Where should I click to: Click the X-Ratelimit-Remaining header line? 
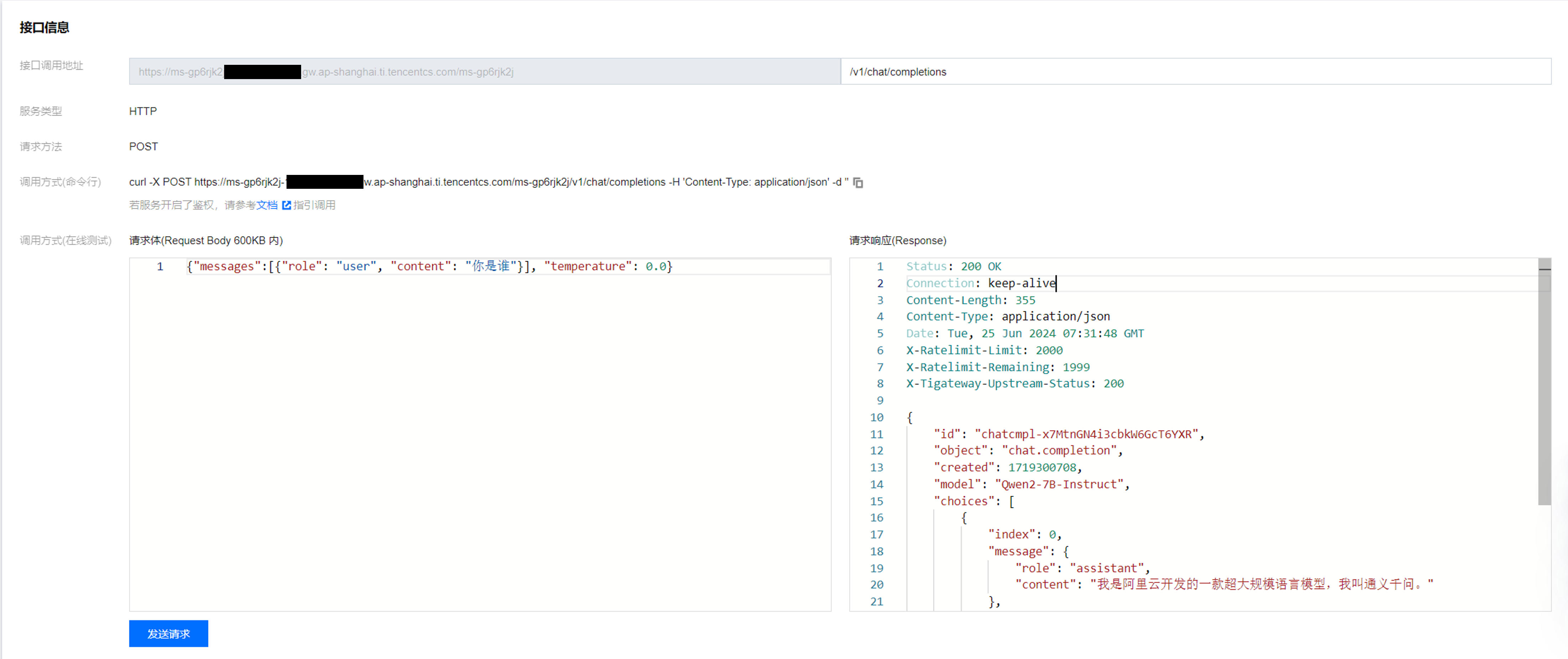click(x=998, y=367)
